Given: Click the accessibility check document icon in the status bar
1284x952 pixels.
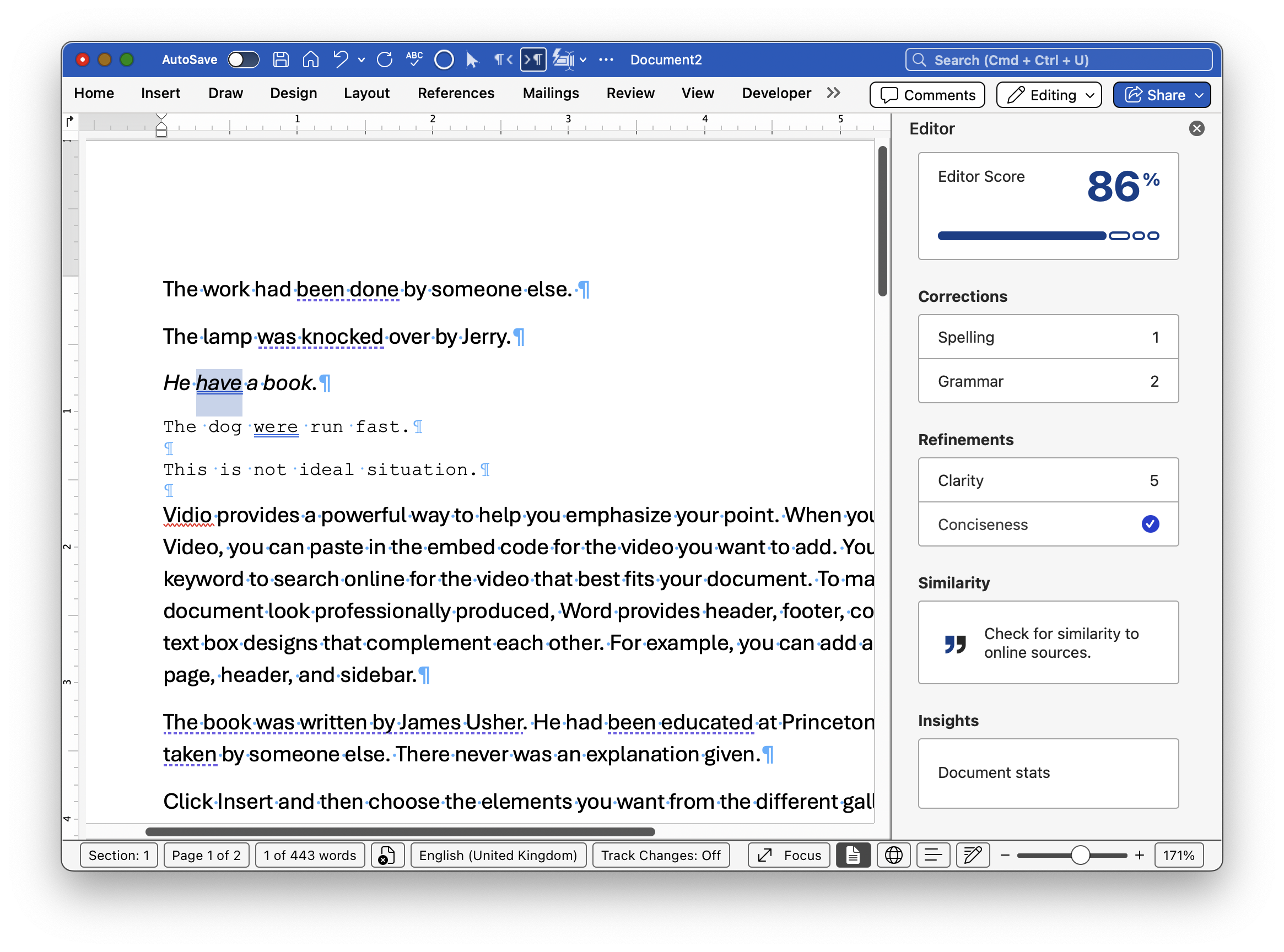Looking at the screenshot, I should pyautogui.click(x=387, y=856).
